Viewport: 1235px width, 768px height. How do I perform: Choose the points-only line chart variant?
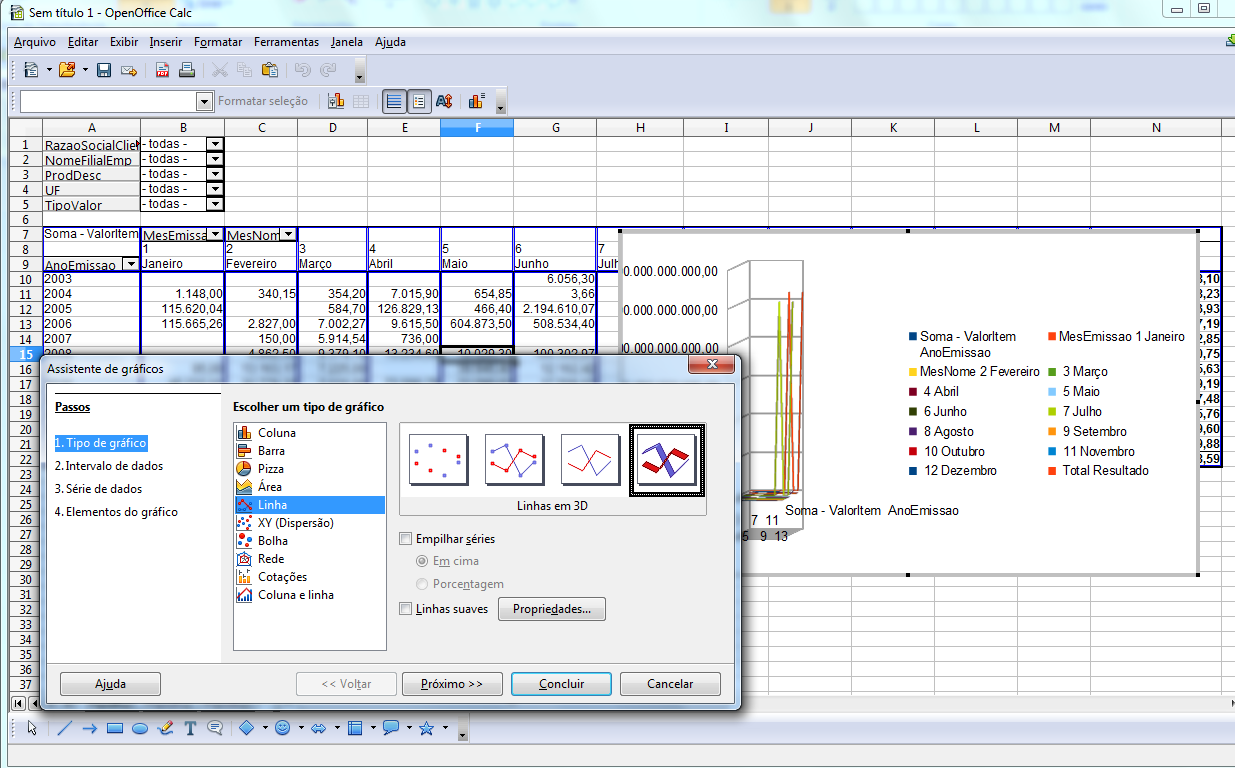click(438, 460)
